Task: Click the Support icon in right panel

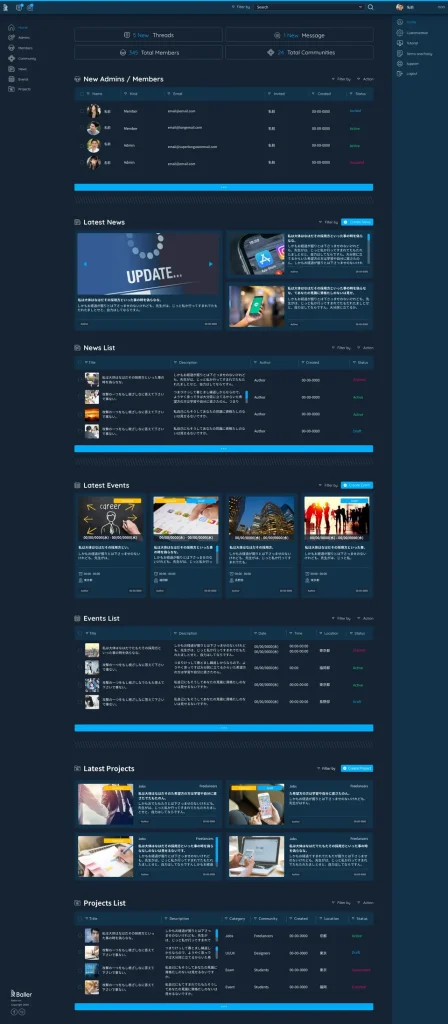Action: tap(400, 63)
